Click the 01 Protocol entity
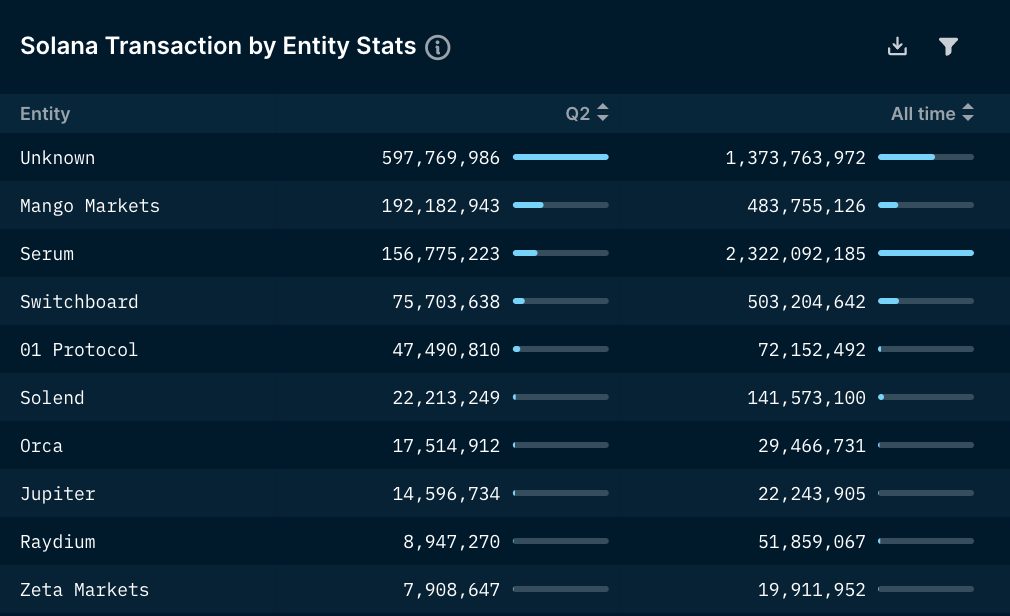 (x=79, y=350)
